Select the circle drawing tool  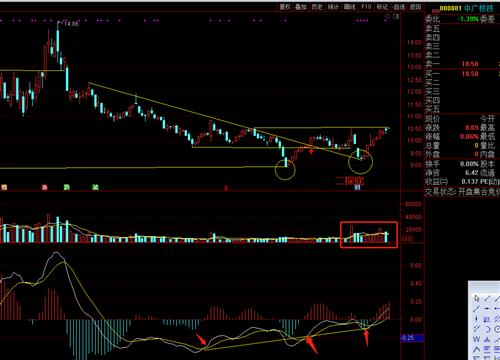coord(498,329)
